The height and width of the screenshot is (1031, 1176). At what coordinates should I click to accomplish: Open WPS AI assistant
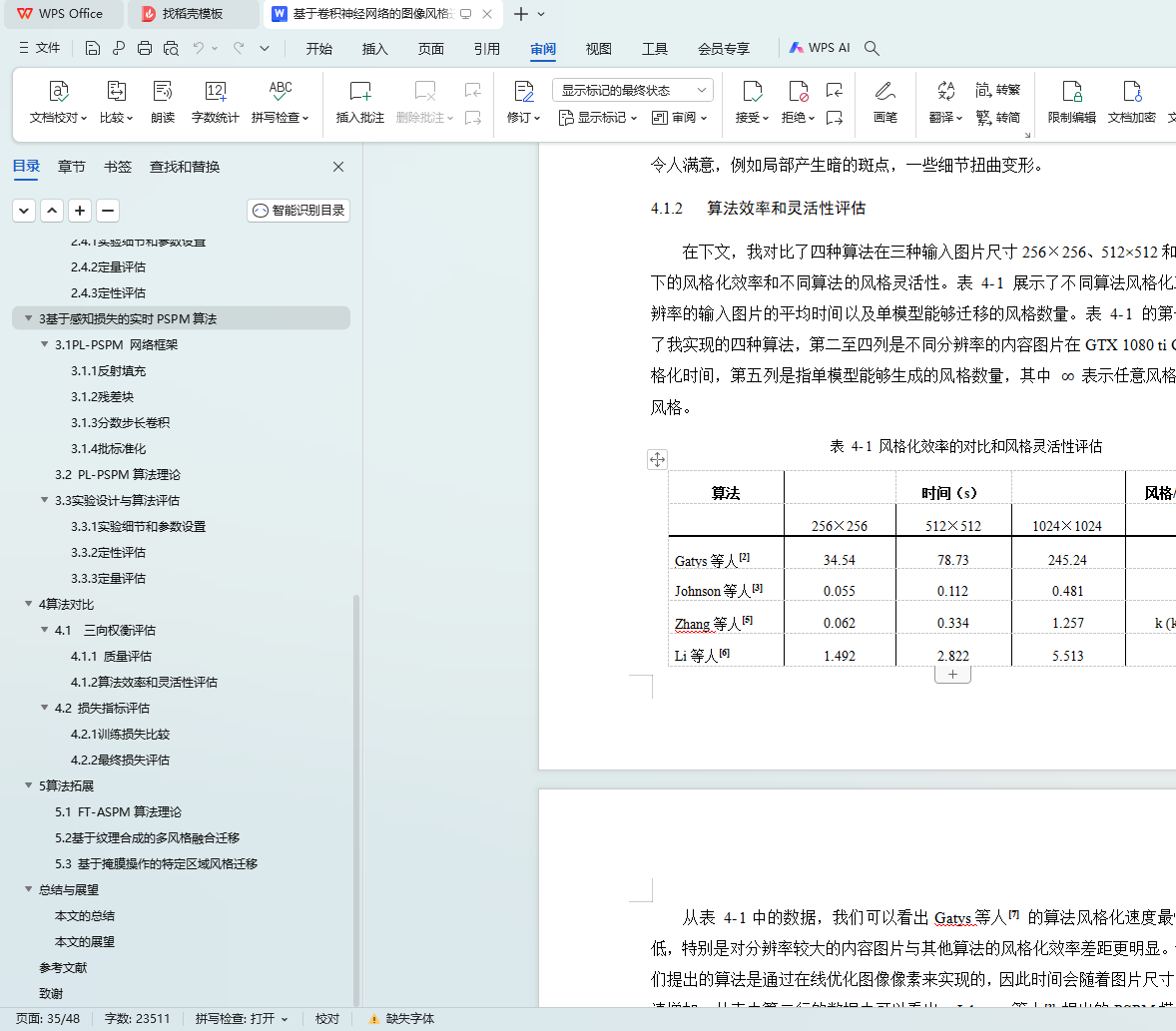820,48
